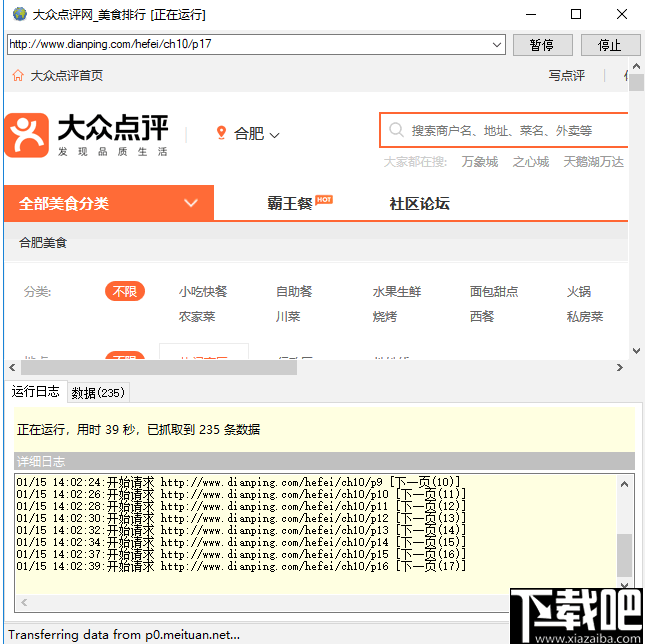The height and width of the screenshot is (644, 645).
Task: Click browser pane vertical scroll down arrow
Action: tap(636, 351)
